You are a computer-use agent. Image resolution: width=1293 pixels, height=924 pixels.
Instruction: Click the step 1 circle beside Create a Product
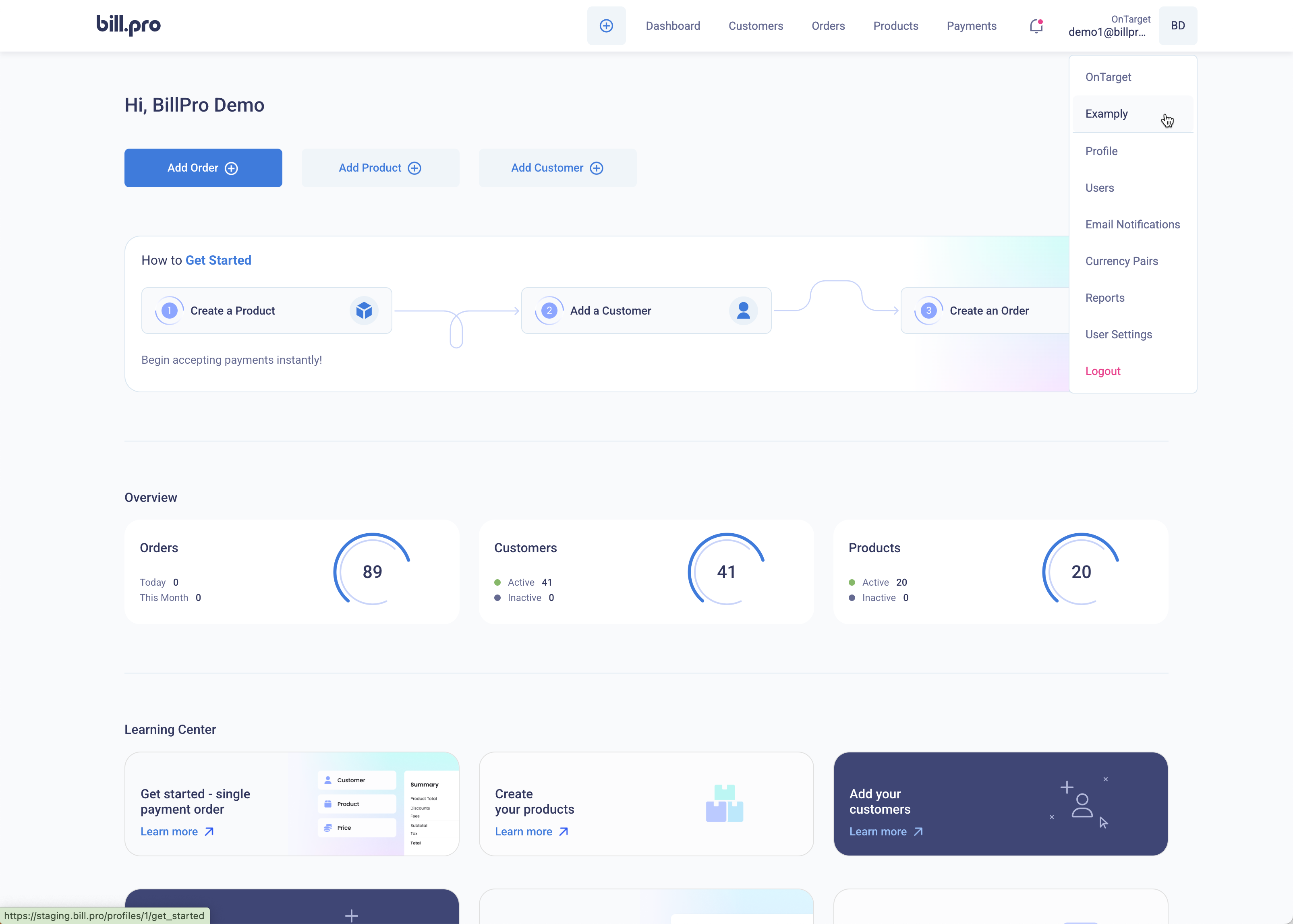tap(169, 310)
